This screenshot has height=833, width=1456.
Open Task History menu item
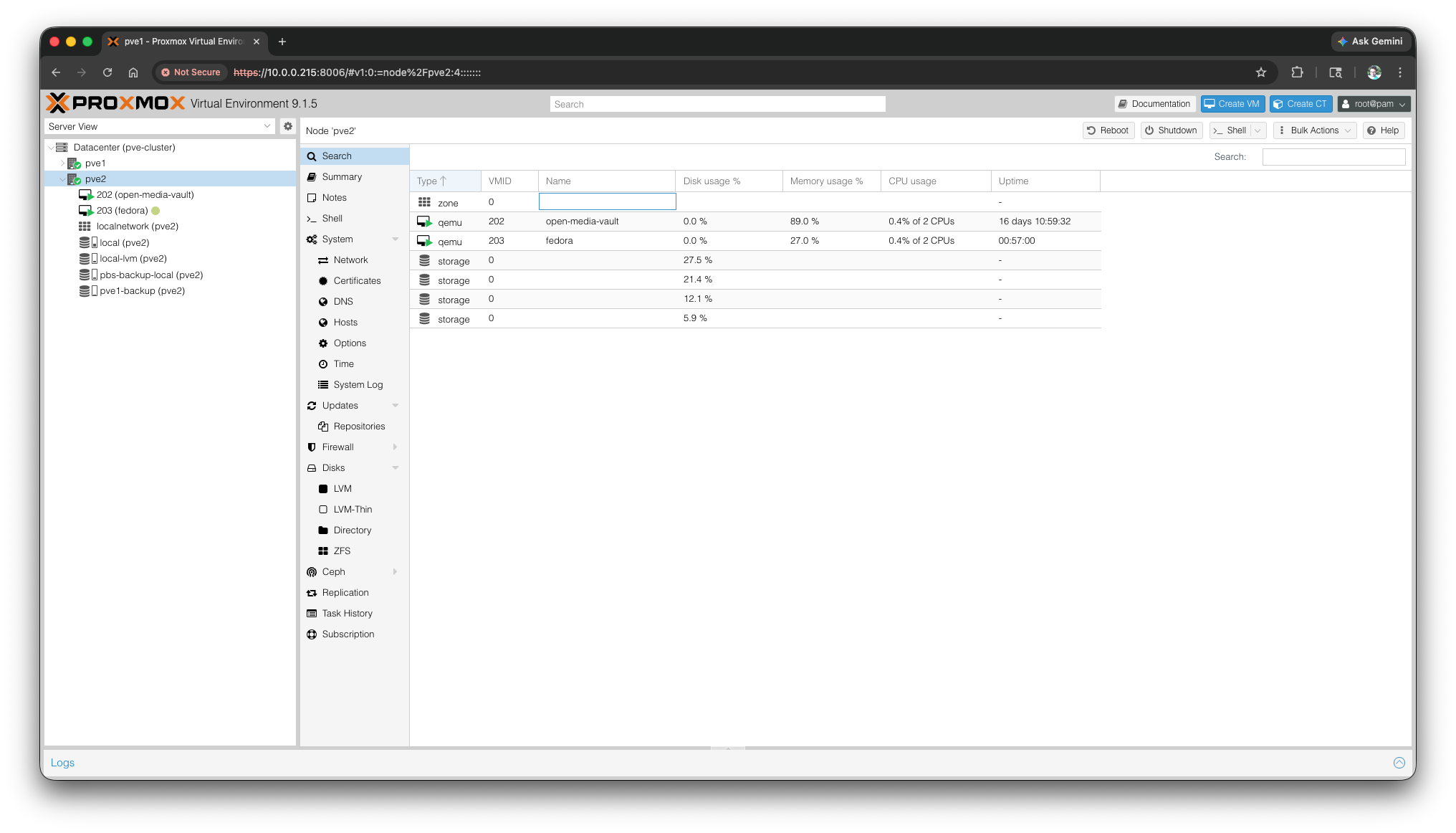347,614
